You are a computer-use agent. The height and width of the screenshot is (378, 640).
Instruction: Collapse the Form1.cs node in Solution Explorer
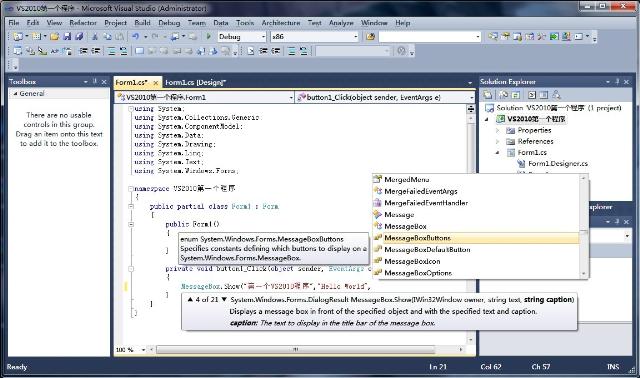coord(497,153)
